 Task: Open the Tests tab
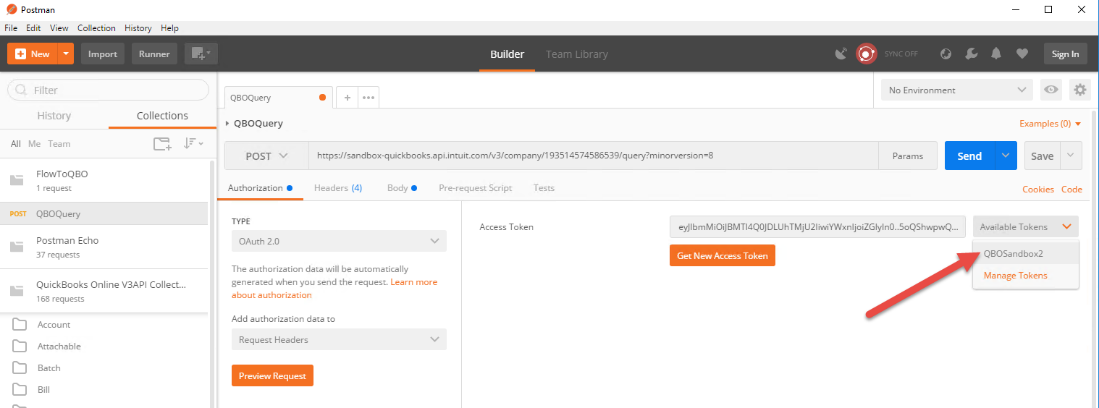pos(544,188)
